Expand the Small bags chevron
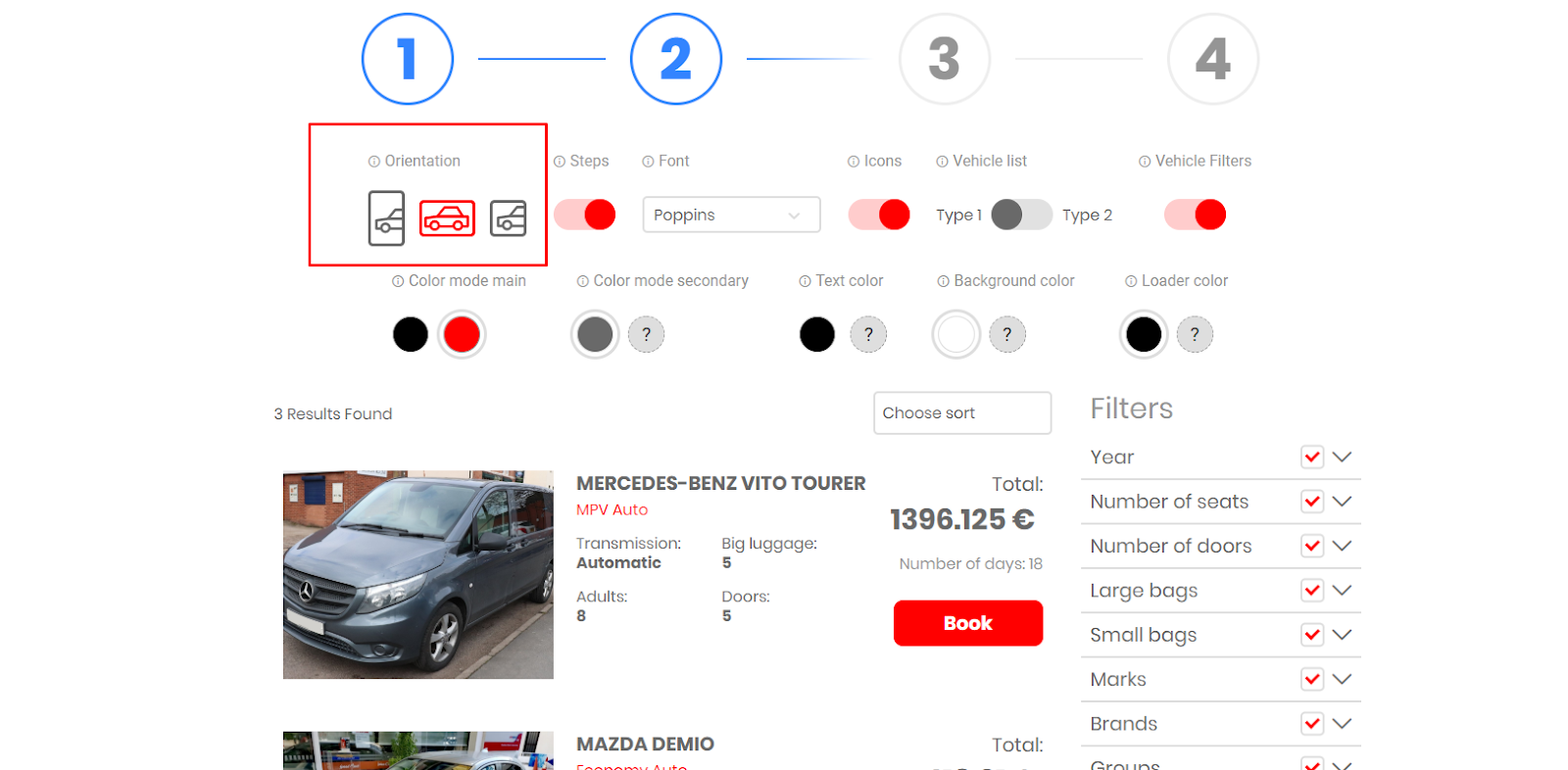The width and height of the screenshot is (1568, 770). click(x=1343, y=635)
